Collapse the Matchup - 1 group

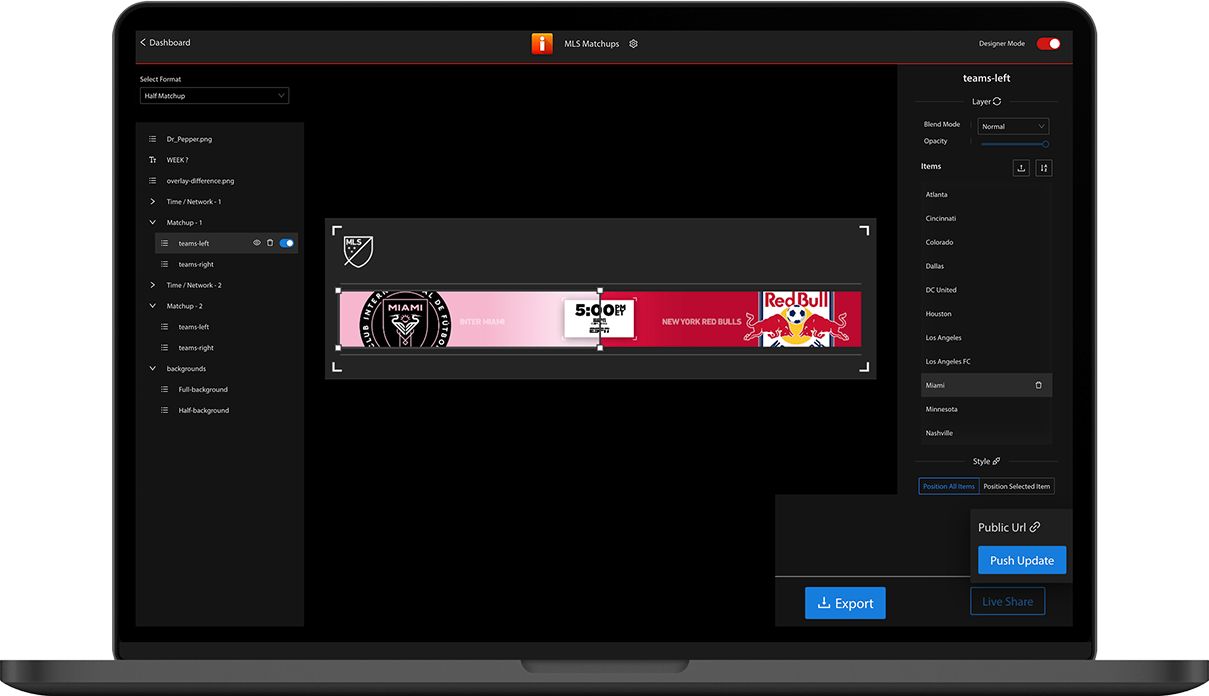tap(153, 222)
